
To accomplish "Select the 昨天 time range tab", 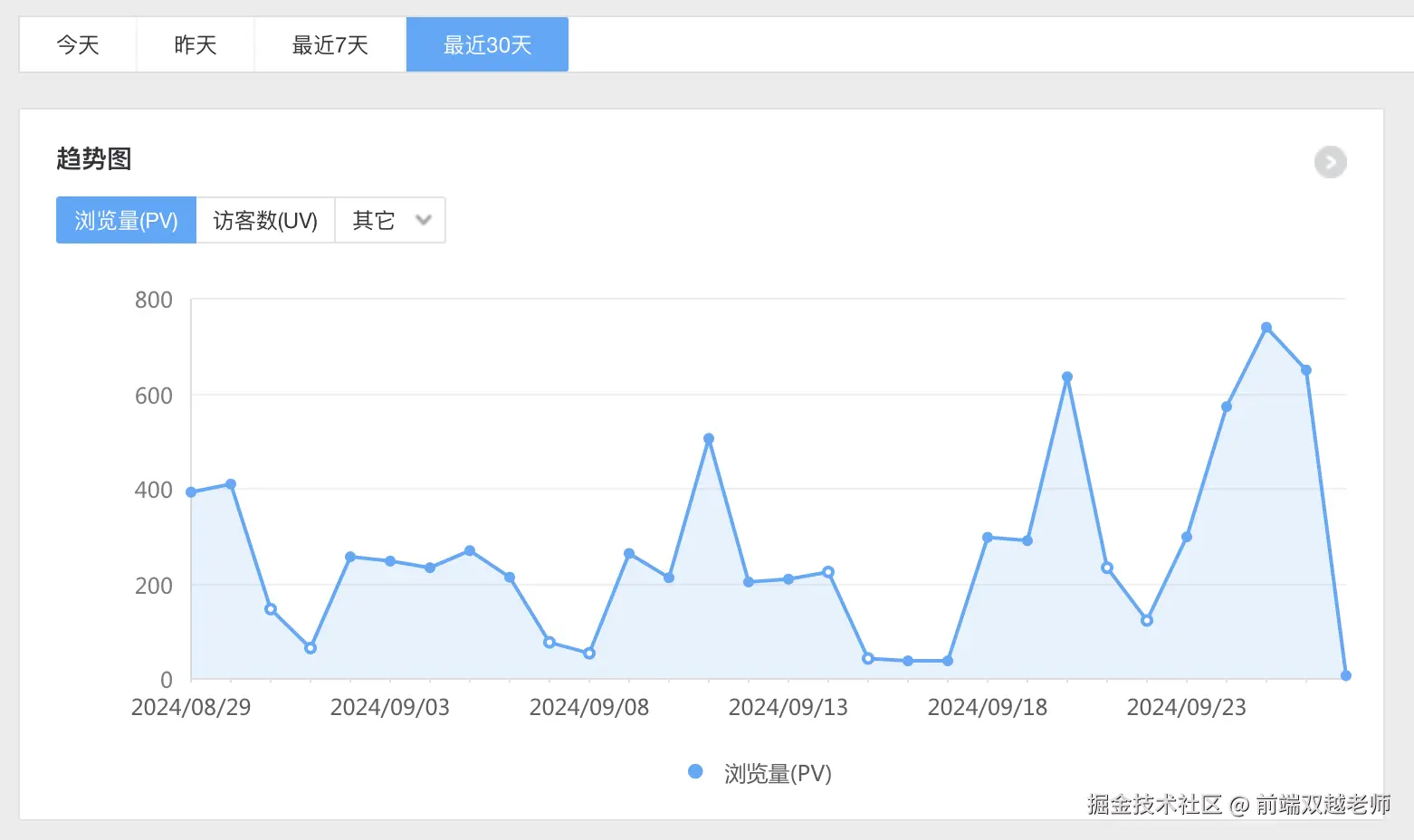I will [x=195, y=44].
